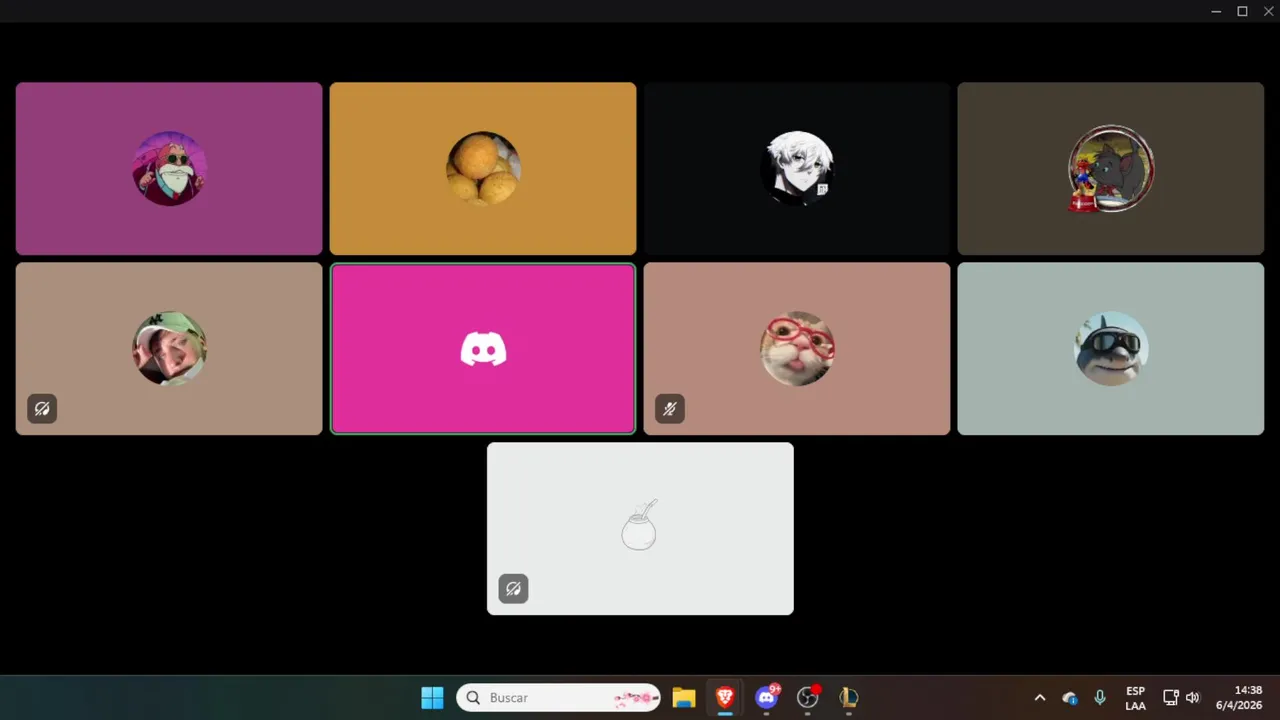Open OBS Studio from the taskbar
This screenshot has width=1280, height=720.
(x=808, y=697)
